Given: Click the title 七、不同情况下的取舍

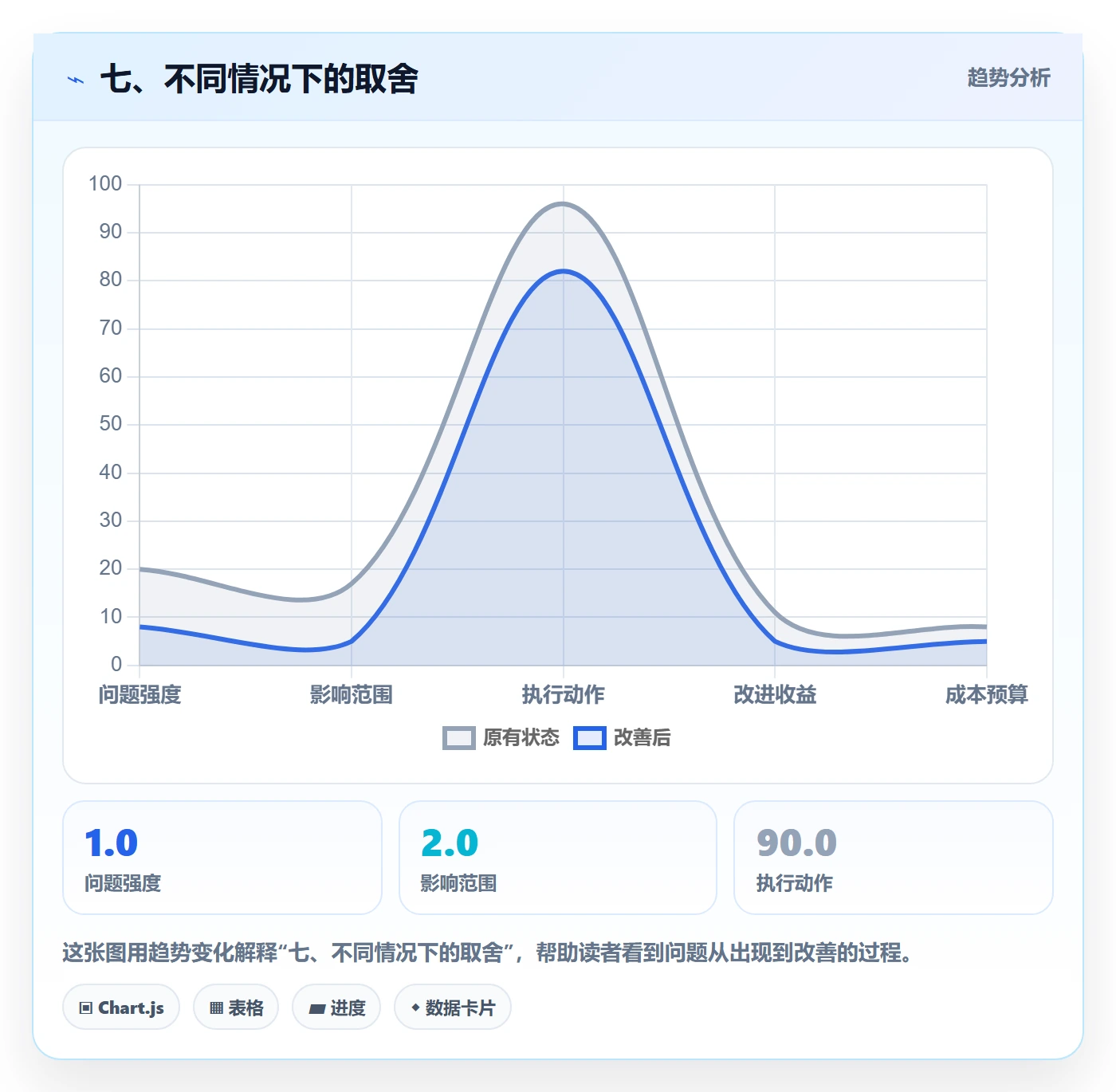Looking at the screenshot, I should (259, 79).
